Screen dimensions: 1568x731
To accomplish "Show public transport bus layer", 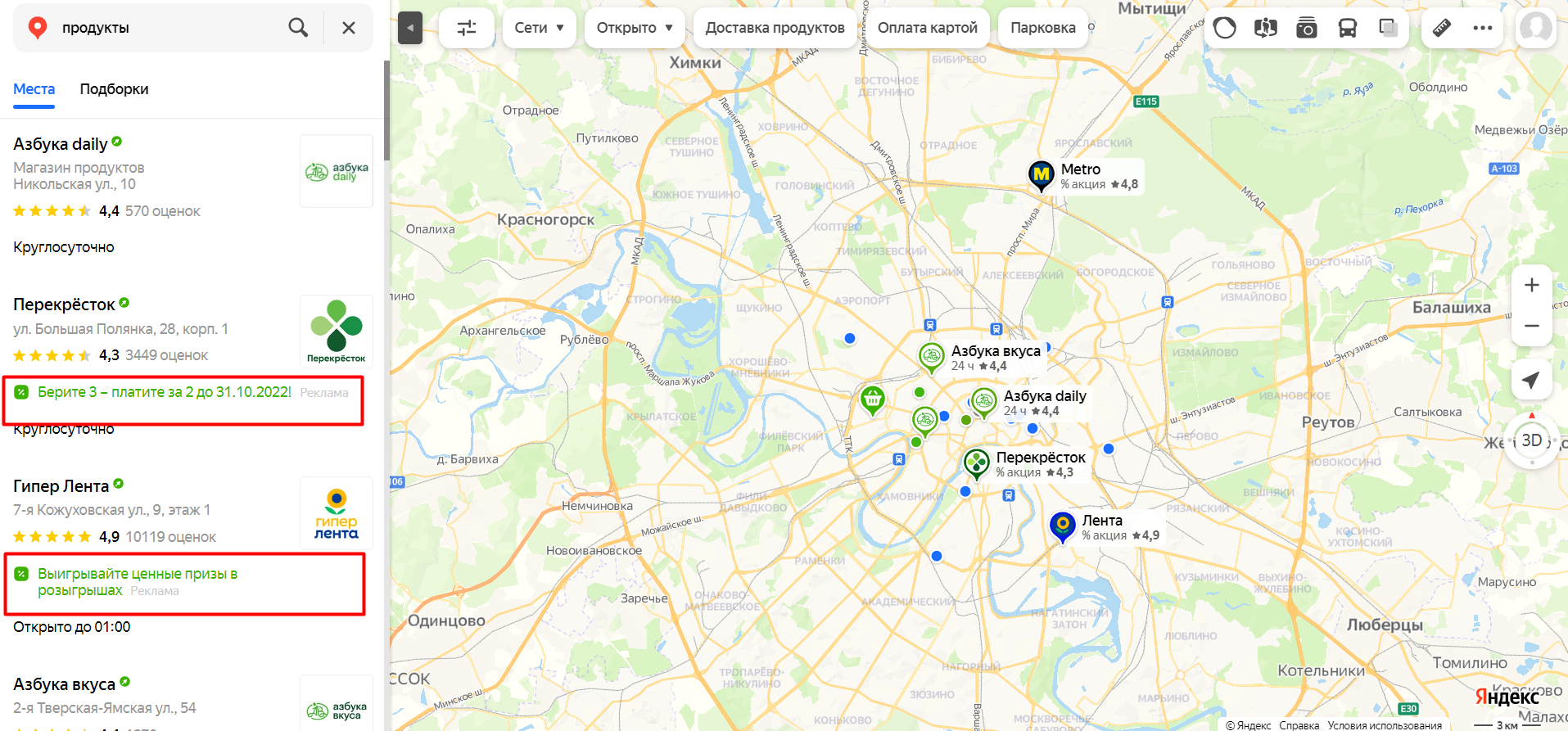I will 1348,28.
